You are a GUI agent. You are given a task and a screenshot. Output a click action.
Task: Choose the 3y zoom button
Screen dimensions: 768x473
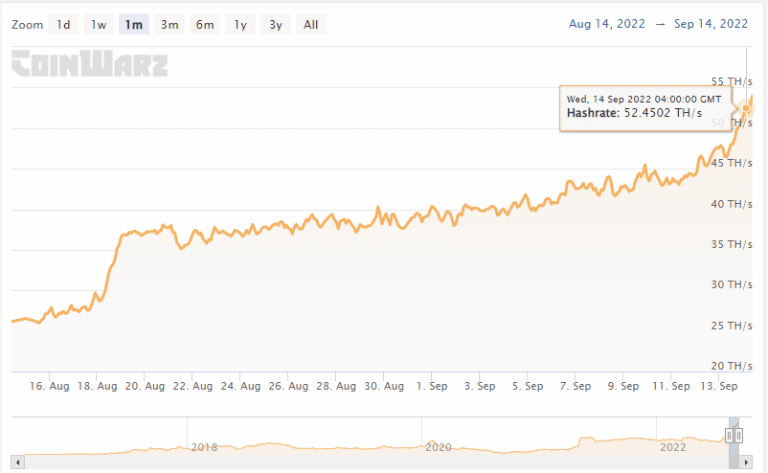pyautogui.click(x=275, y=24)
